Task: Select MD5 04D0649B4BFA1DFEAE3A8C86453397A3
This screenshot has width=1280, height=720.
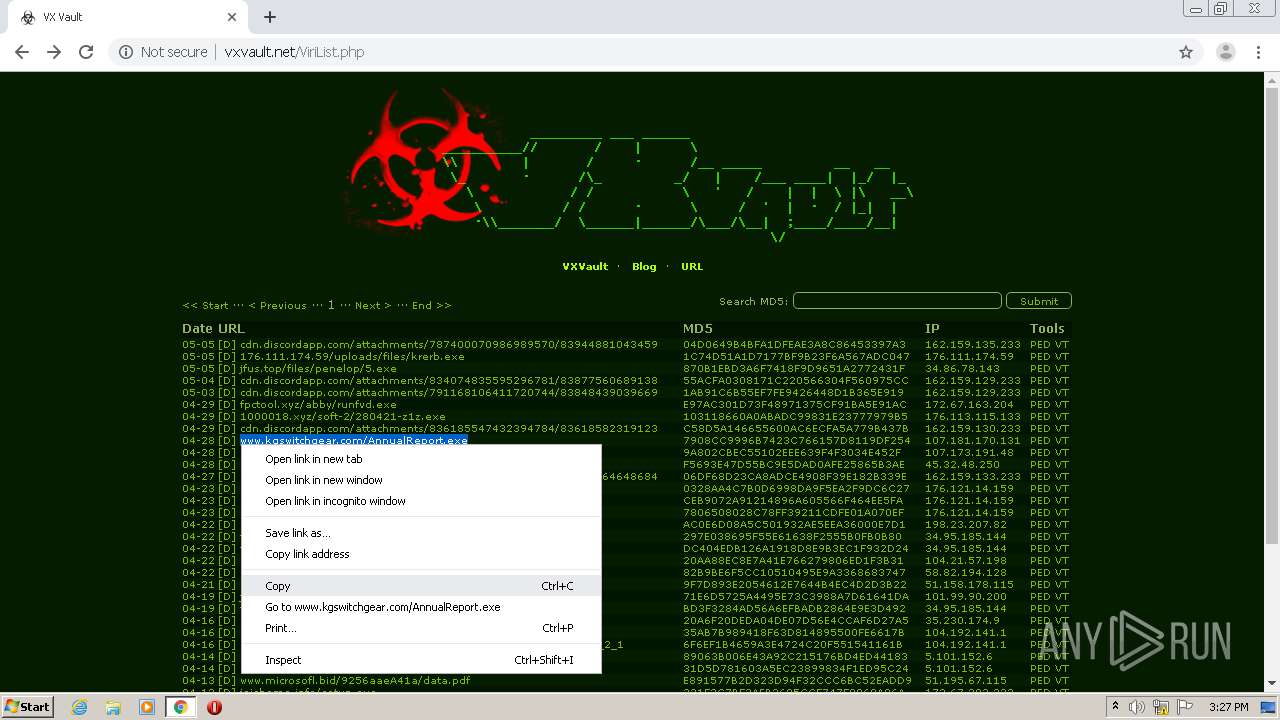Action: tap(794, 344)
